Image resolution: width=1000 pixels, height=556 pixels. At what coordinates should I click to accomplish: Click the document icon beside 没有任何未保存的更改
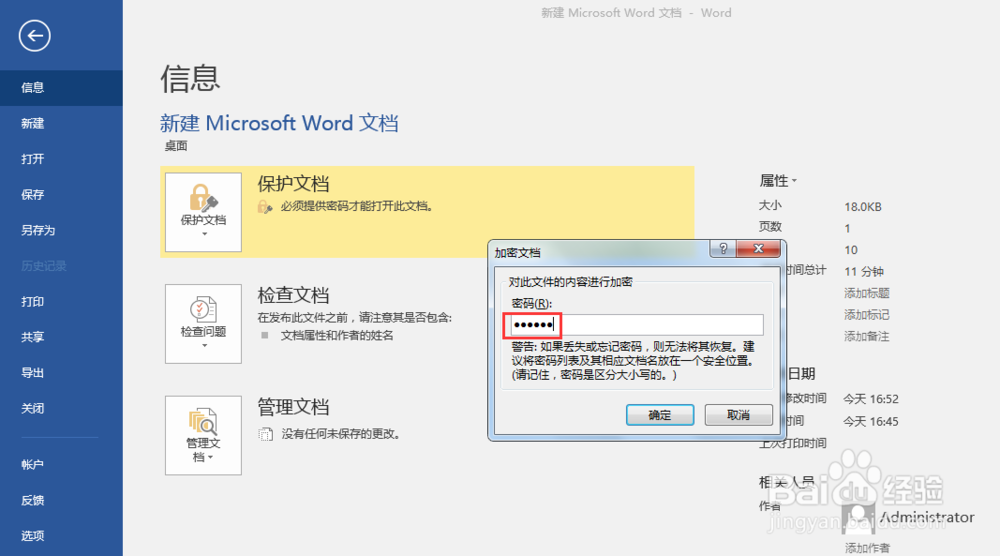pyautogui.click(x=265, y=434)
